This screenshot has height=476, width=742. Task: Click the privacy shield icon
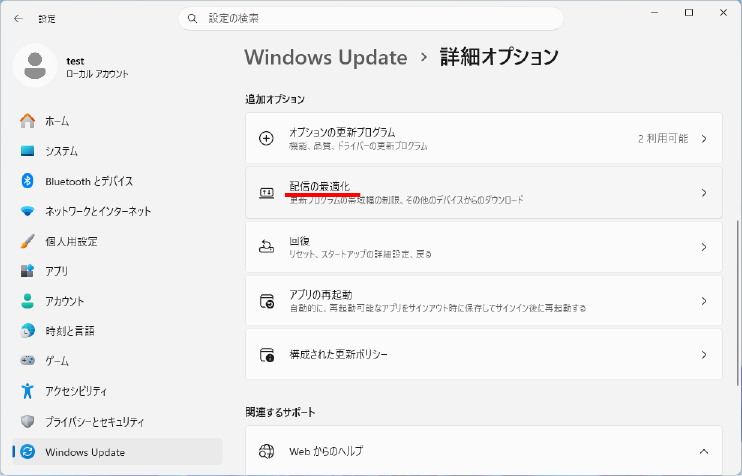(27, 421)
